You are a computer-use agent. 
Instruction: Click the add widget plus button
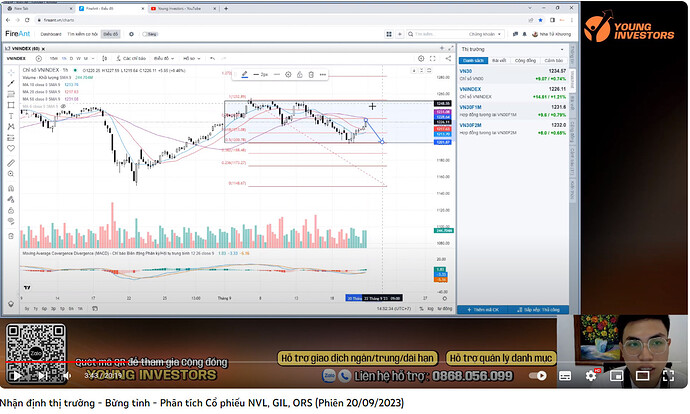(400, 34)
